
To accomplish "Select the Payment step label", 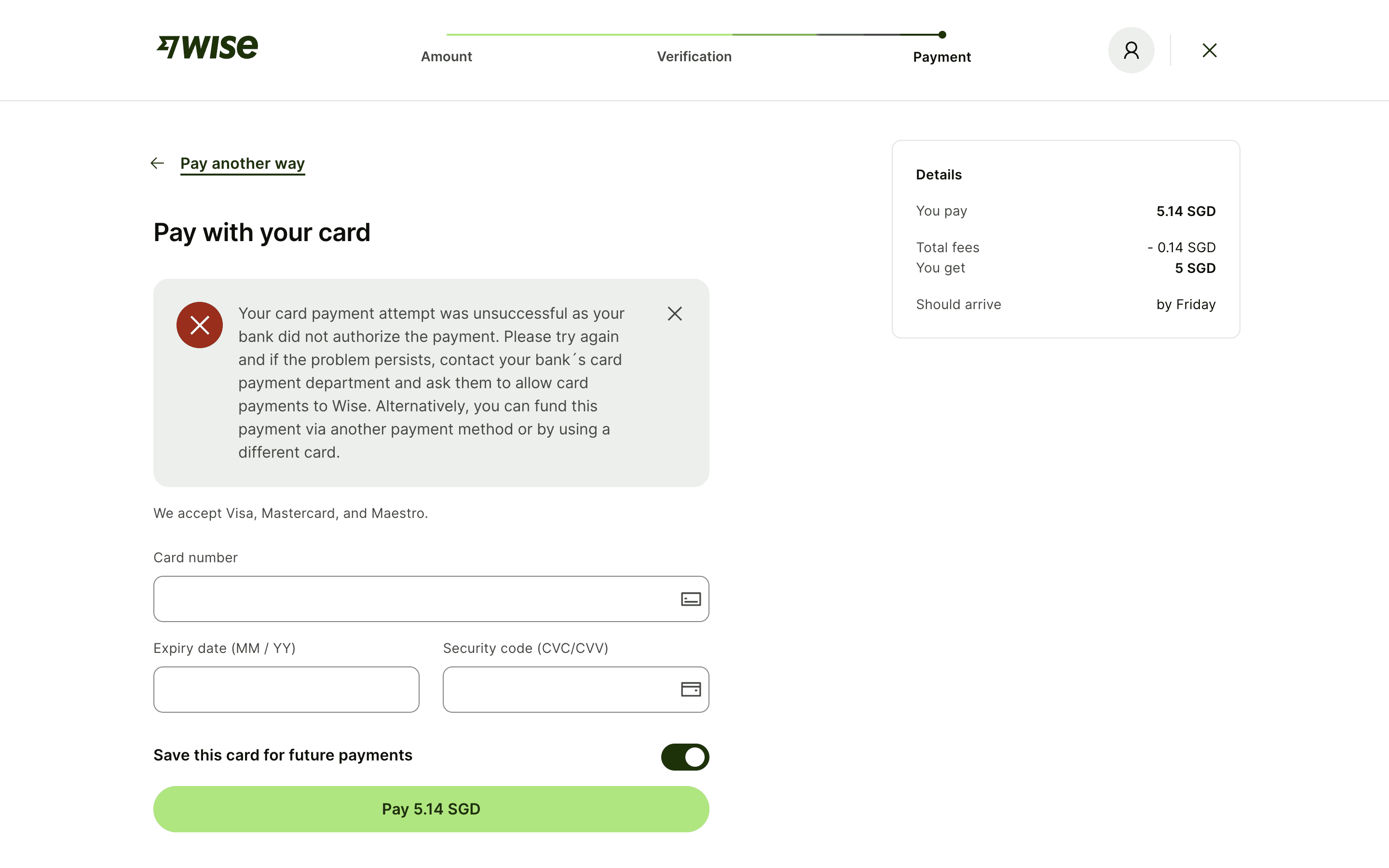I will [942, 57].
